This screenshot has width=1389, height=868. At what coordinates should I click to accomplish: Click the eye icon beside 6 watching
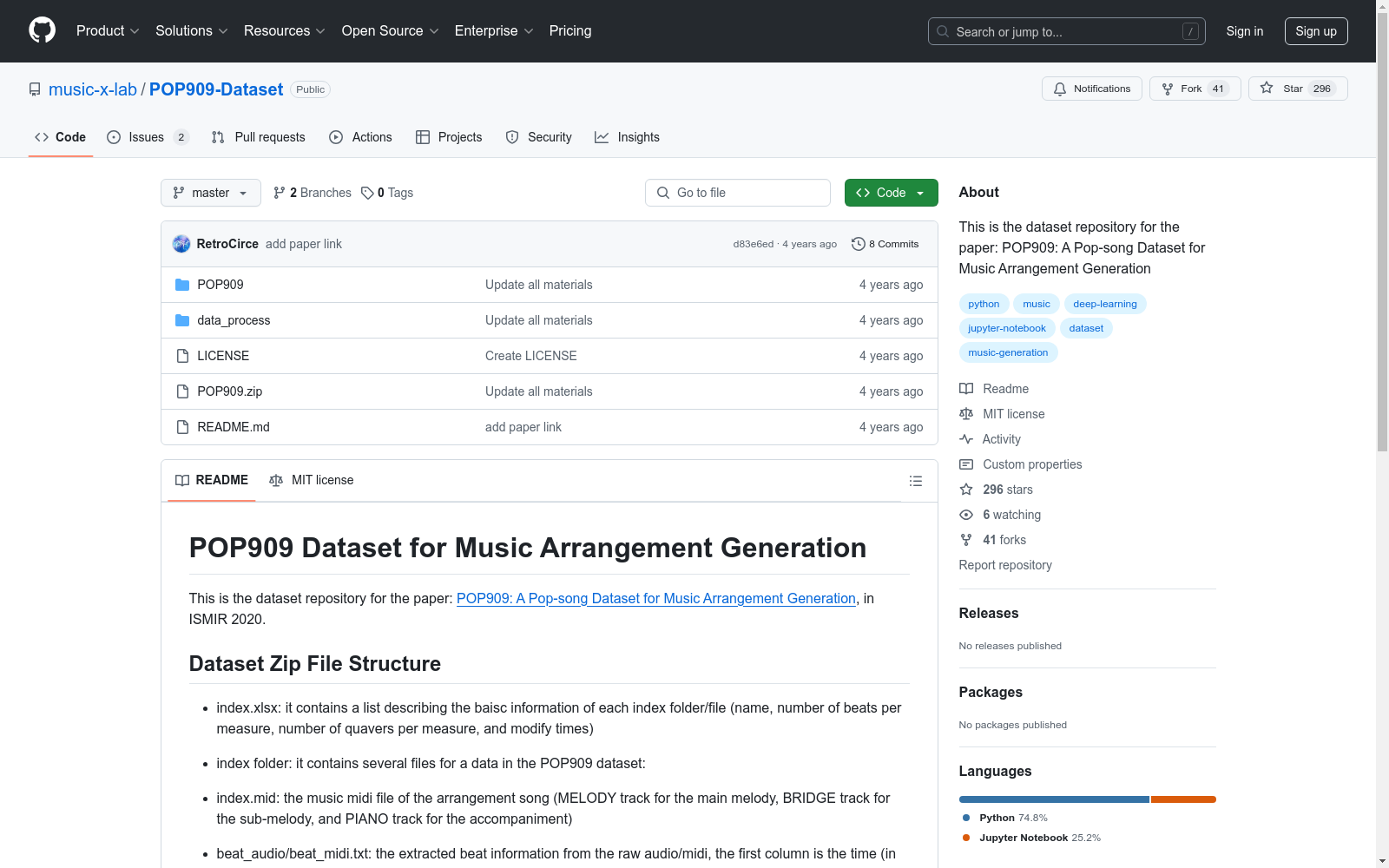pos(966,515)
